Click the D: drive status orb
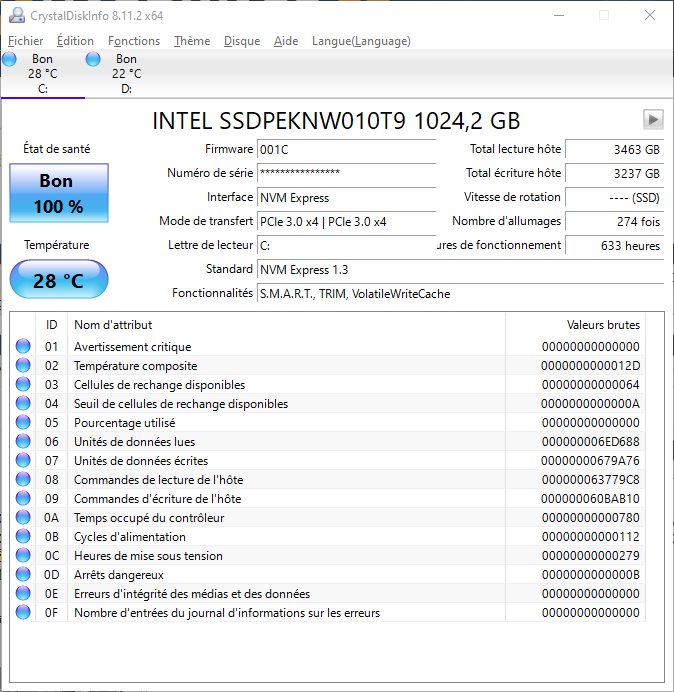The image size is (674, 692). 93,60
